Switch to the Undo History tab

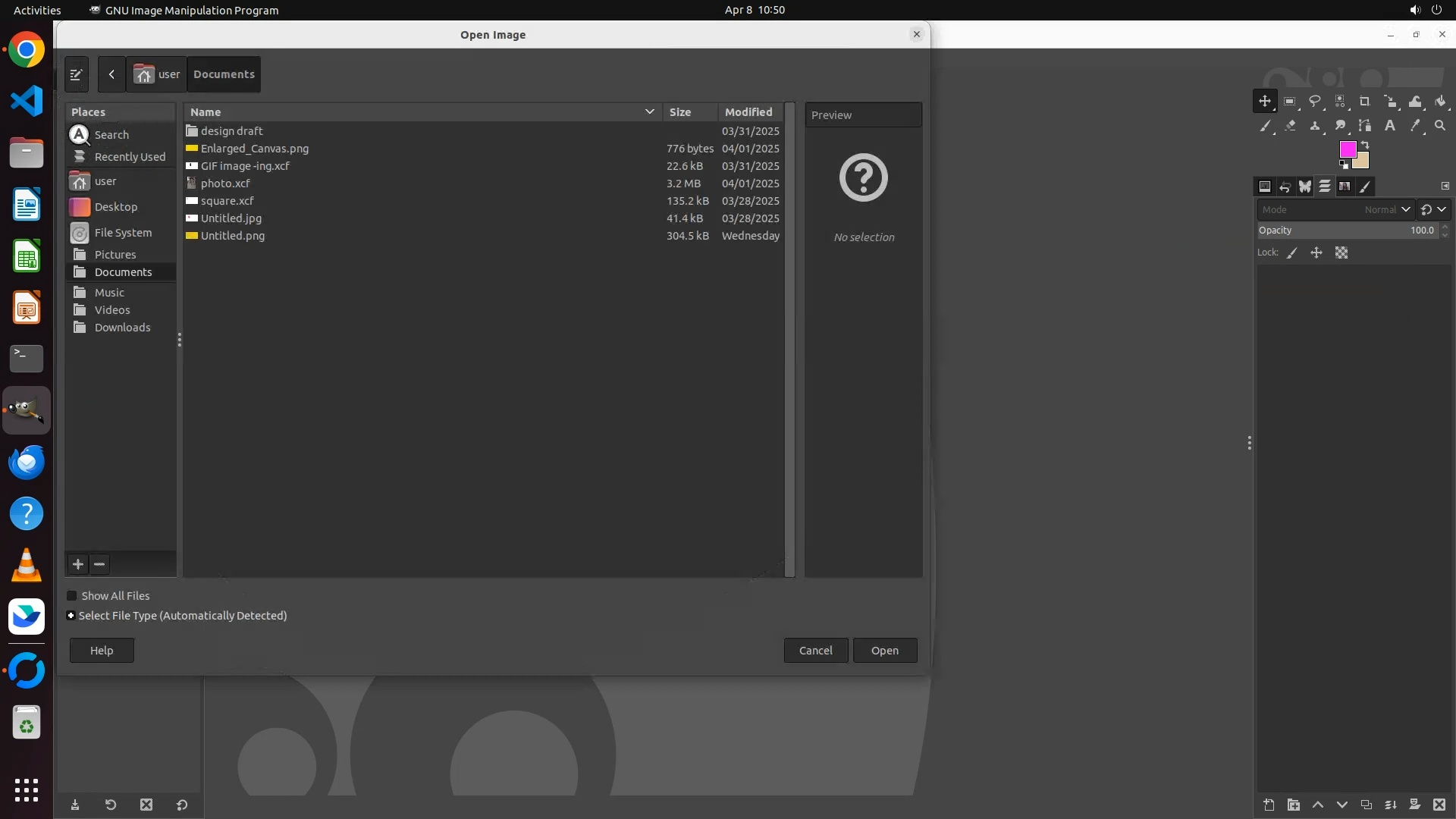tap(1285, 187)
